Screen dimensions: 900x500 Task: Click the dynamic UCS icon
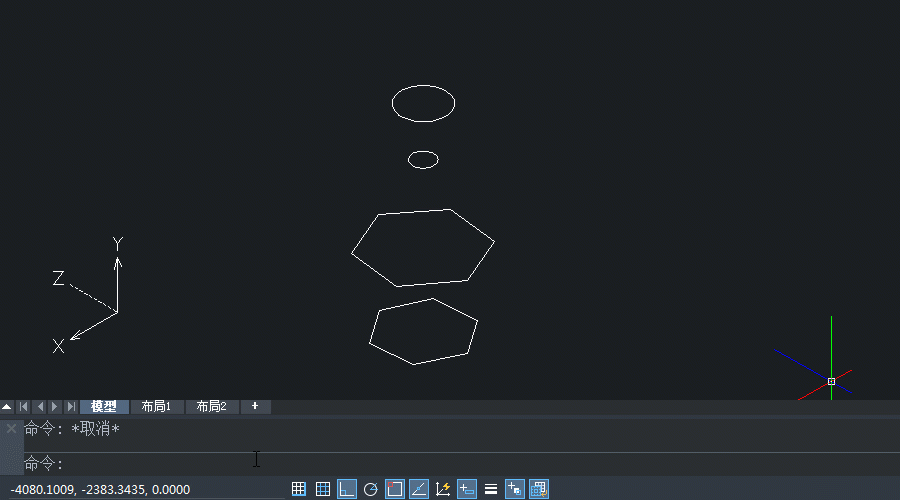click(443, 489)
